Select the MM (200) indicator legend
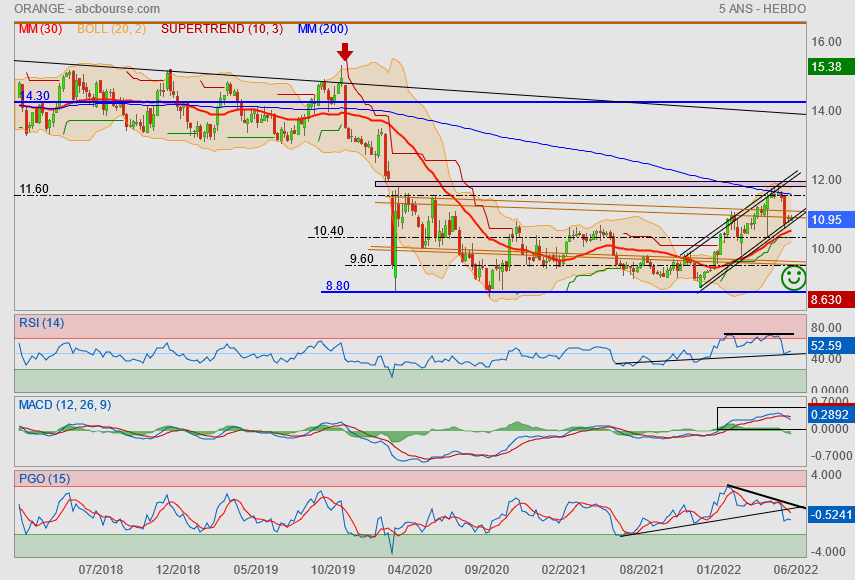This screenshot has height=580, width=855. 323,29
